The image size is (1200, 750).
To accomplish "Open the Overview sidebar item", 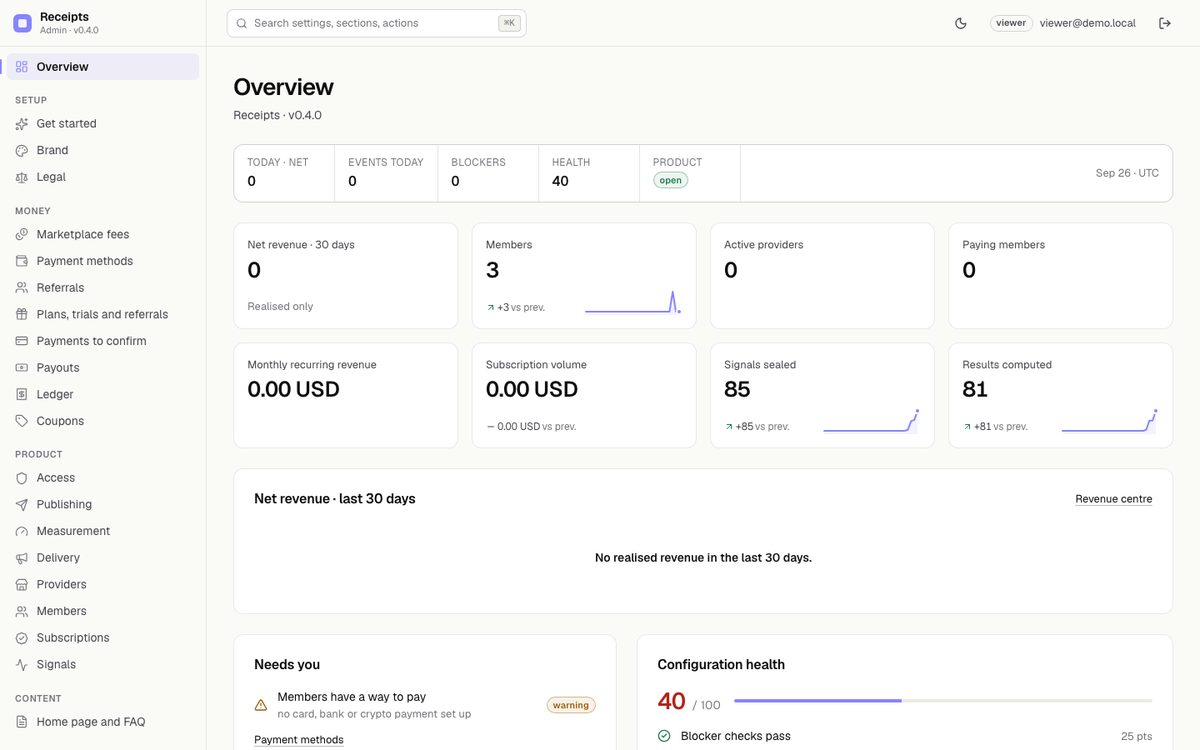I will click(103, 67).
